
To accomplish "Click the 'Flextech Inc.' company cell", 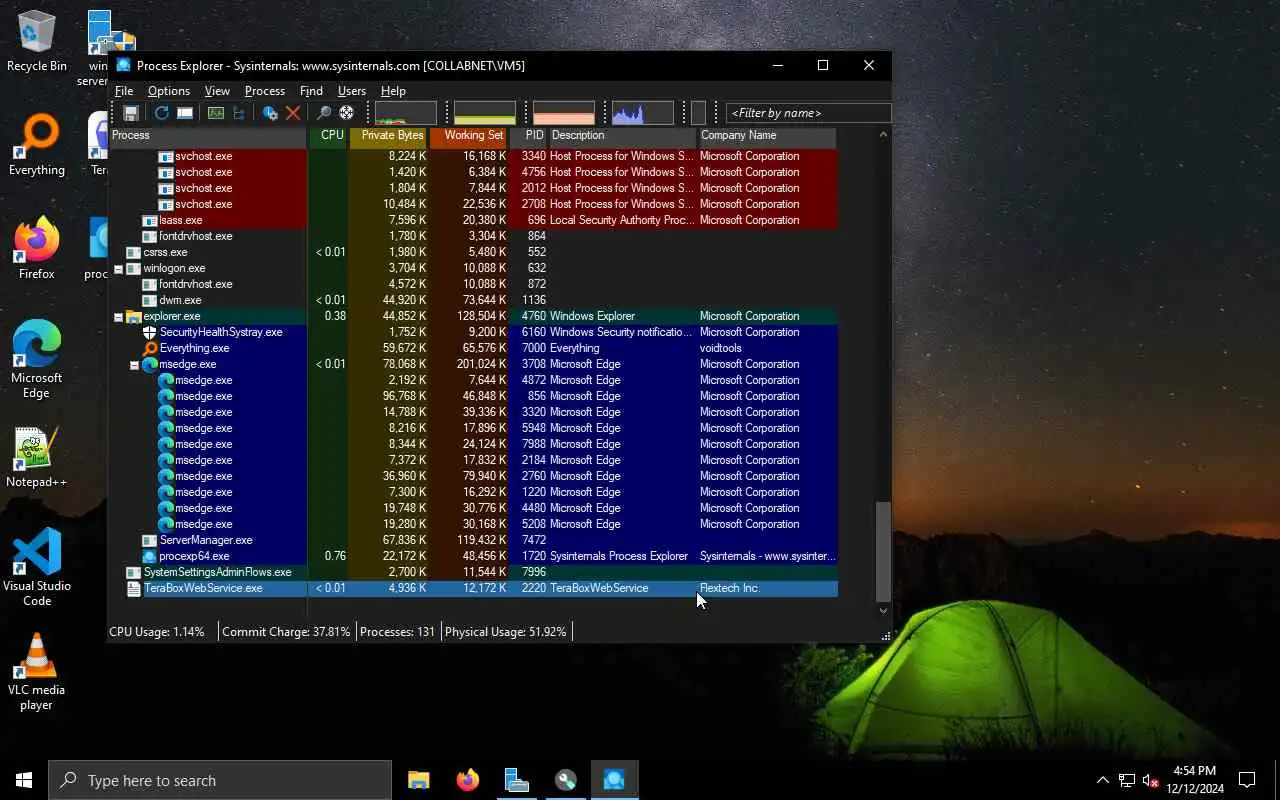I will point(730,588).
